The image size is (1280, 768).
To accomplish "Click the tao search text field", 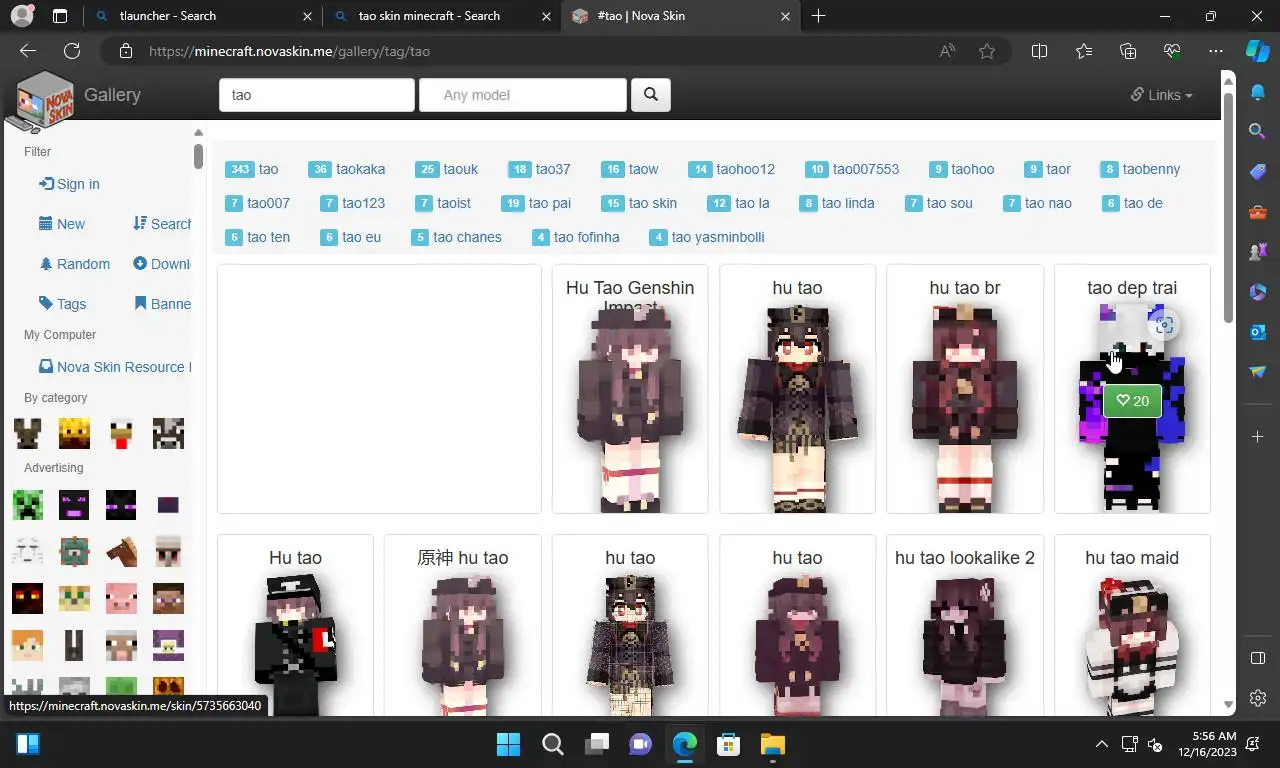I will (316, 95).
